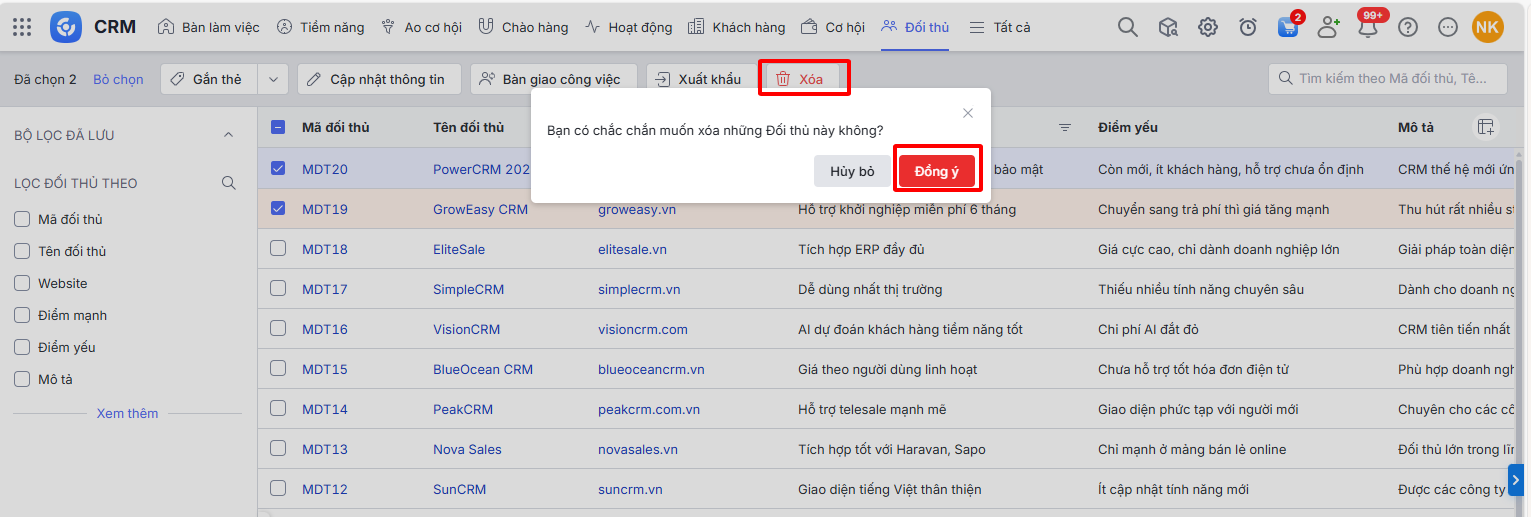Collapse the Bộ lọc đã lưu section
This screenshot has height=517, width=1531.
point(228,135)
